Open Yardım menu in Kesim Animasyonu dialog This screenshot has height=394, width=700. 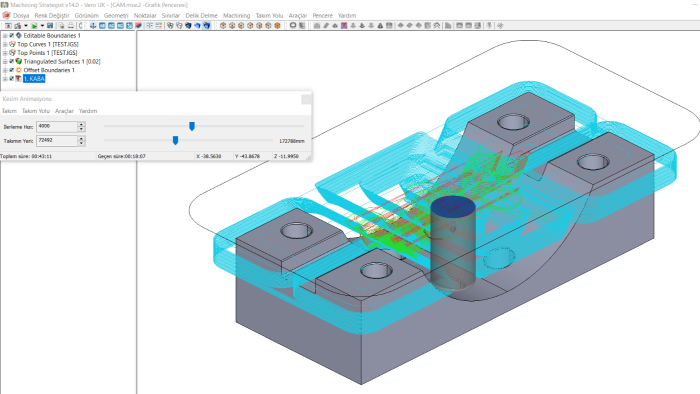[88, 111]
